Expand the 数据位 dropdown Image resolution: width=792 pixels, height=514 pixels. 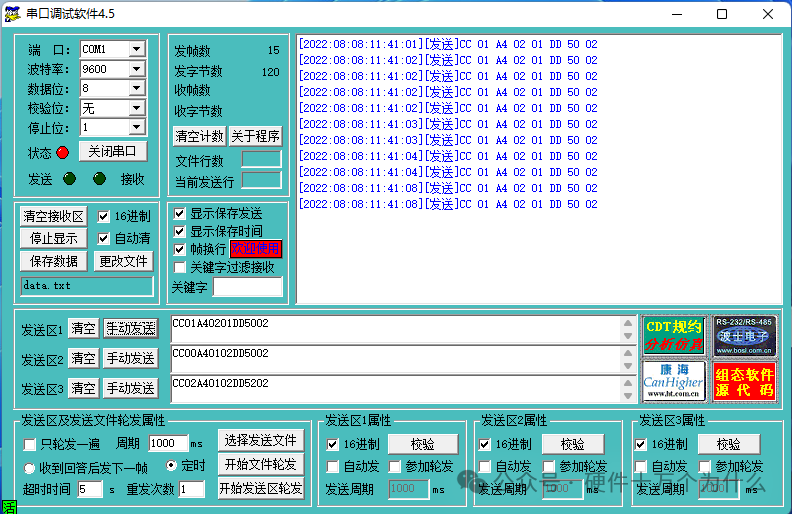136,88
